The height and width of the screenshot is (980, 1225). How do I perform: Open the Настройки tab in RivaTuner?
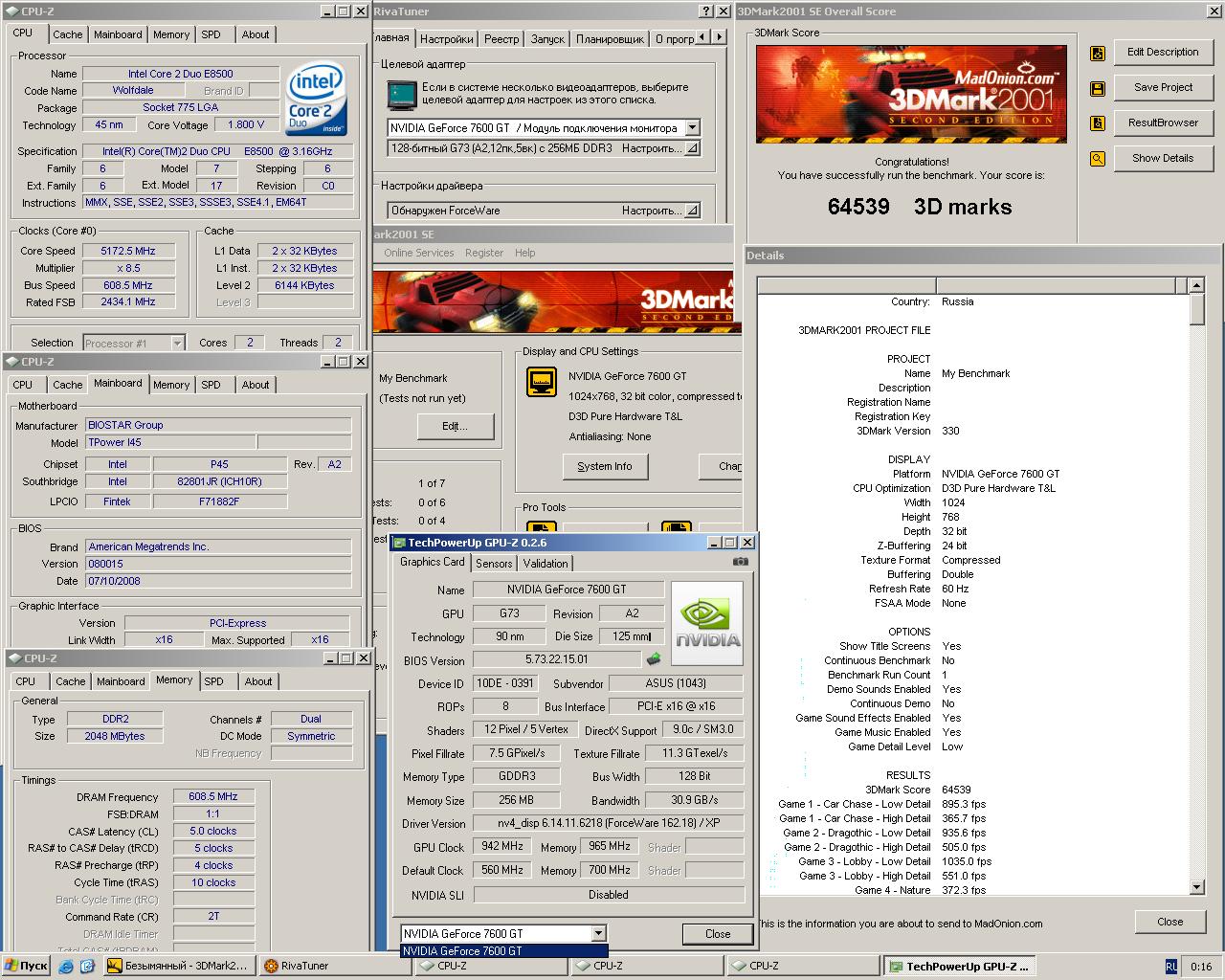click(x=446, y=39)
